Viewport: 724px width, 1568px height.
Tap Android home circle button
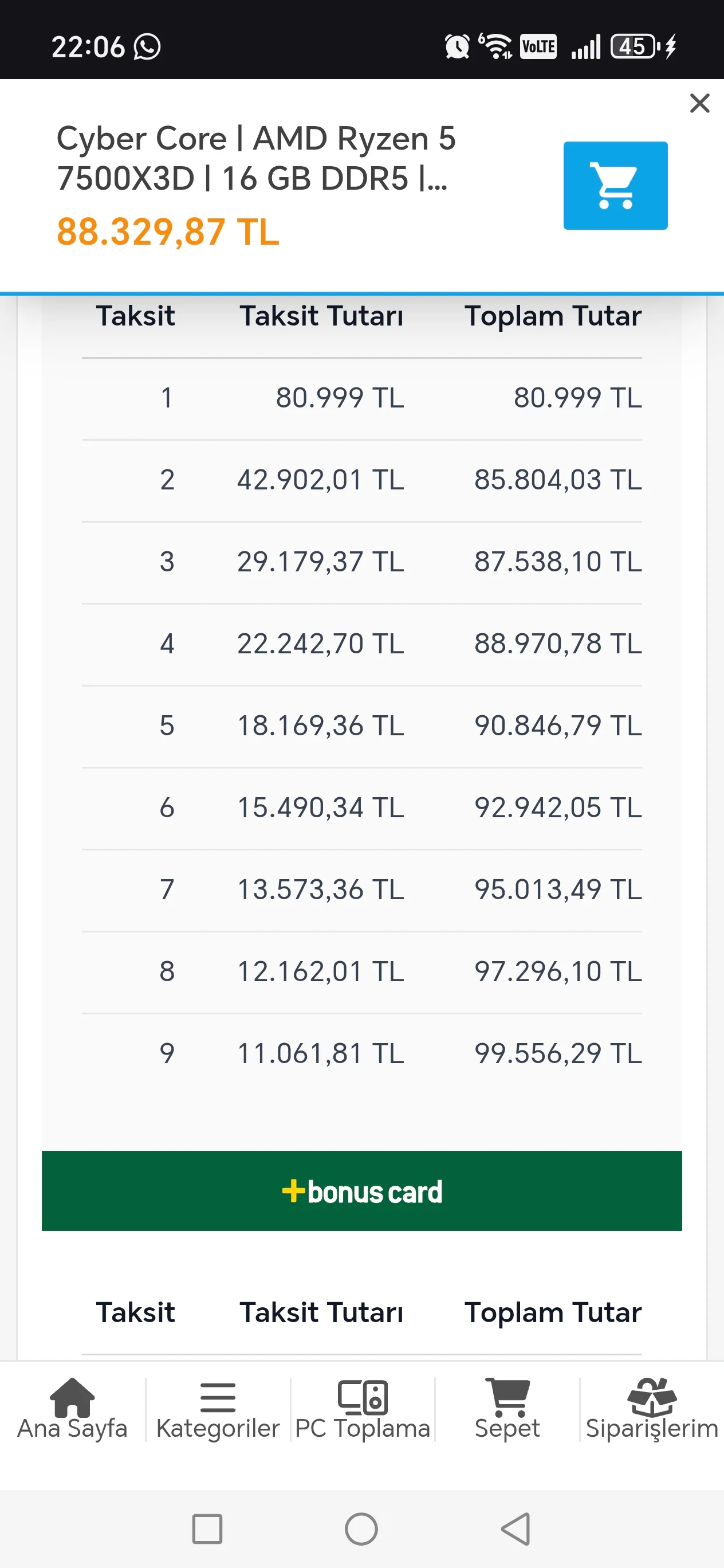tap(361, 1528)
